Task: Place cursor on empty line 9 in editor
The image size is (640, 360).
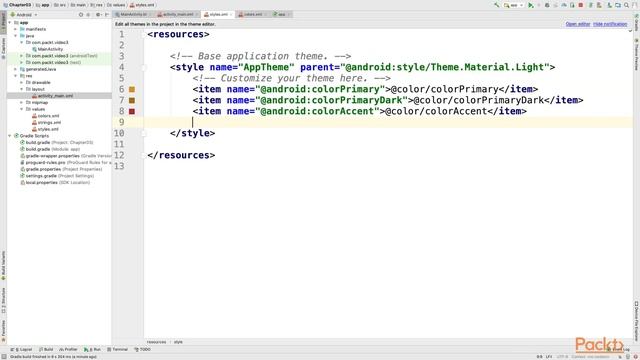Action: [x=388, y=122]
